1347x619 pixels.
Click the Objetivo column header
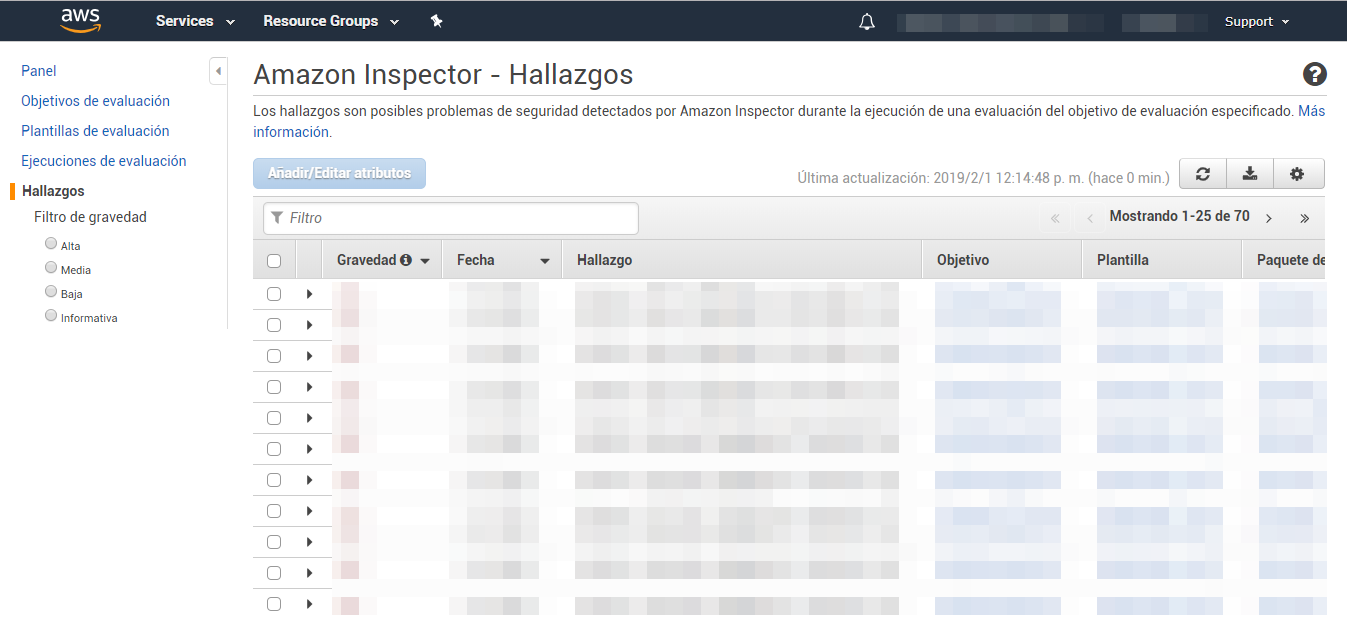[x=1002, y=260]
